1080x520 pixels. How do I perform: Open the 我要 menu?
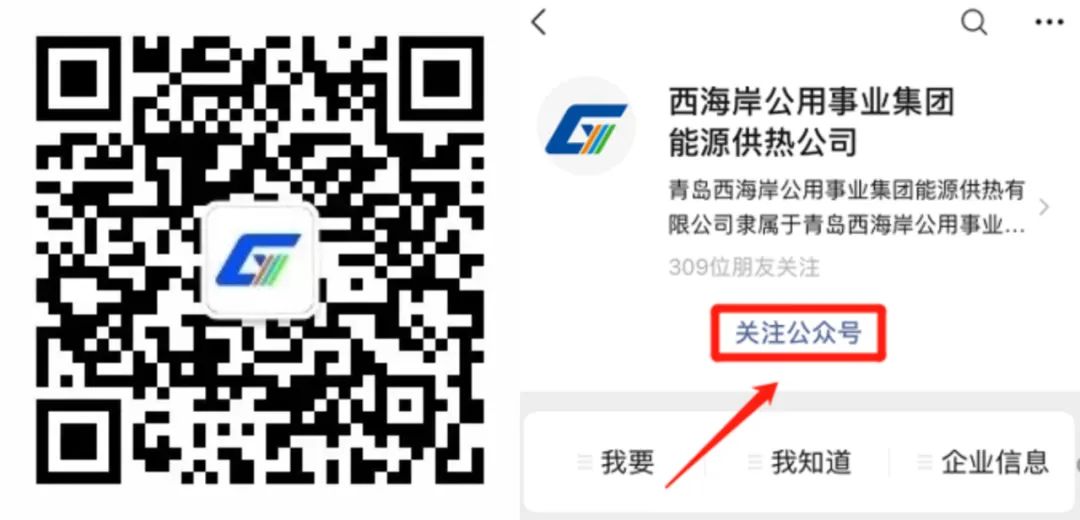pos(615,461)
